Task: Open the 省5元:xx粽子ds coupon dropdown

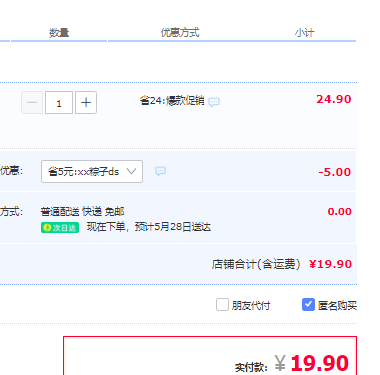Action: click(92, 171)
